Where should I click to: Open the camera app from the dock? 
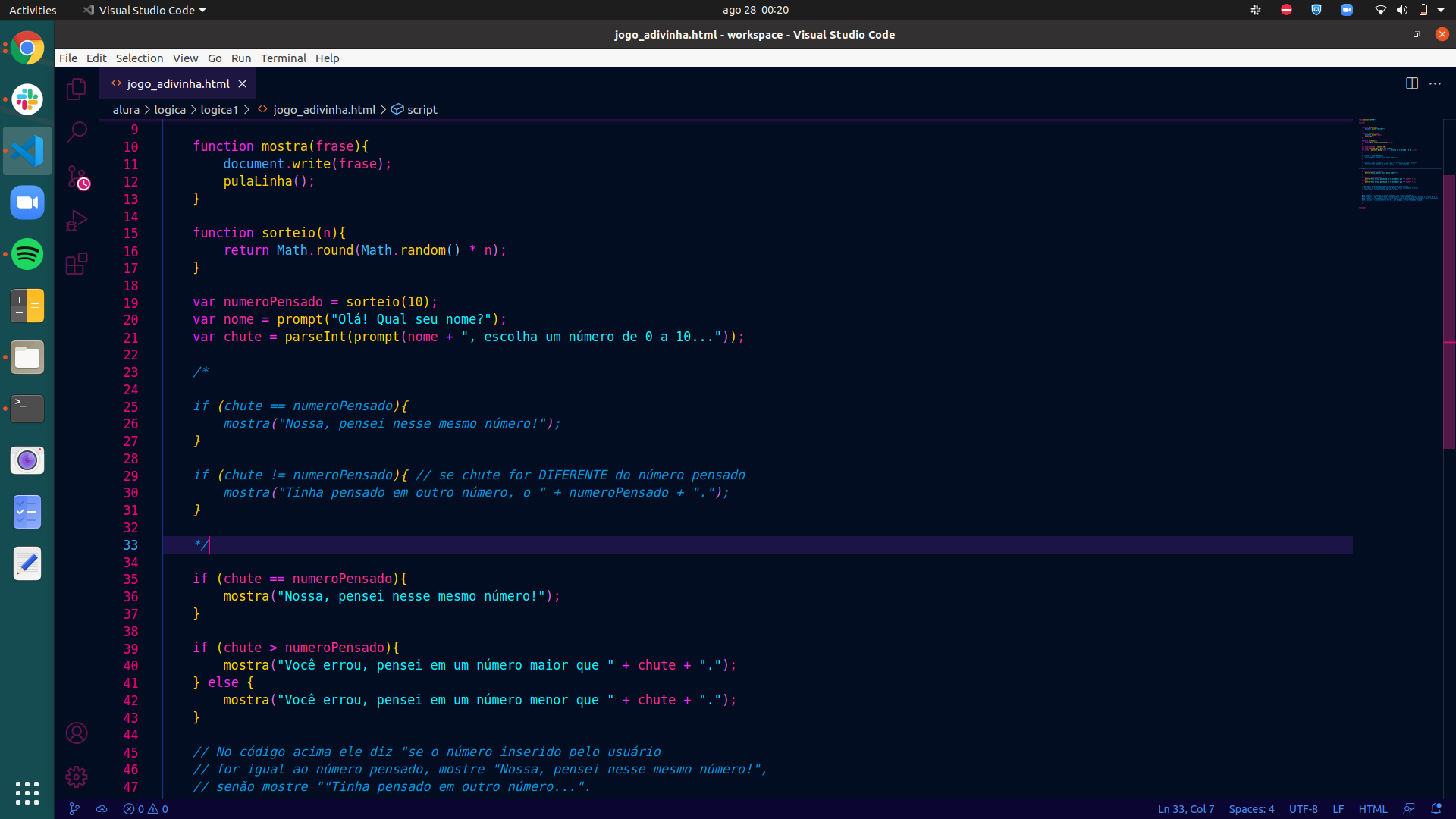[27, 460]
